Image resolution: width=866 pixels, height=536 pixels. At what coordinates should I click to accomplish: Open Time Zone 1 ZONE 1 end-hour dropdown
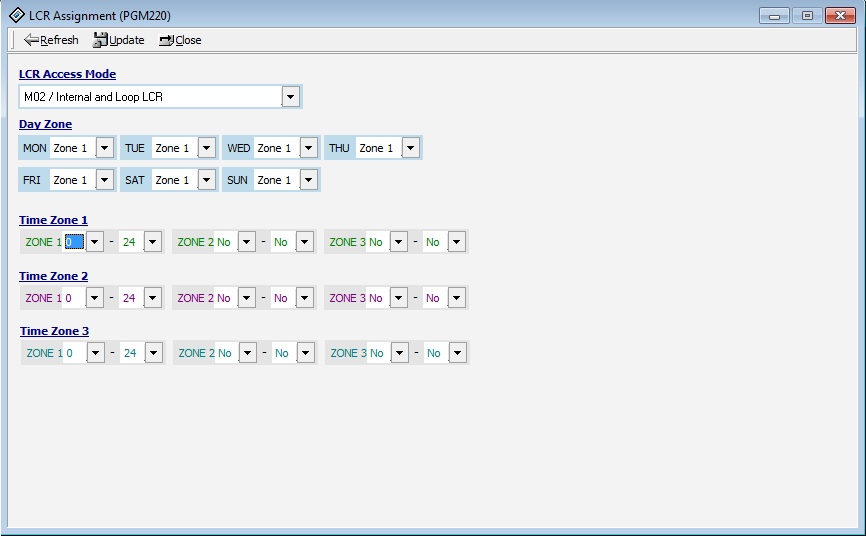click(152, 242)
